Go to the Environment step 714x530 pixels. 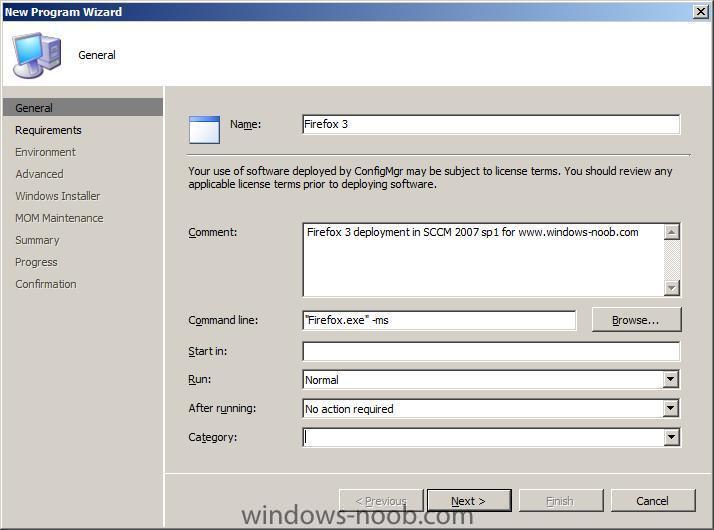tap(46, 152)
